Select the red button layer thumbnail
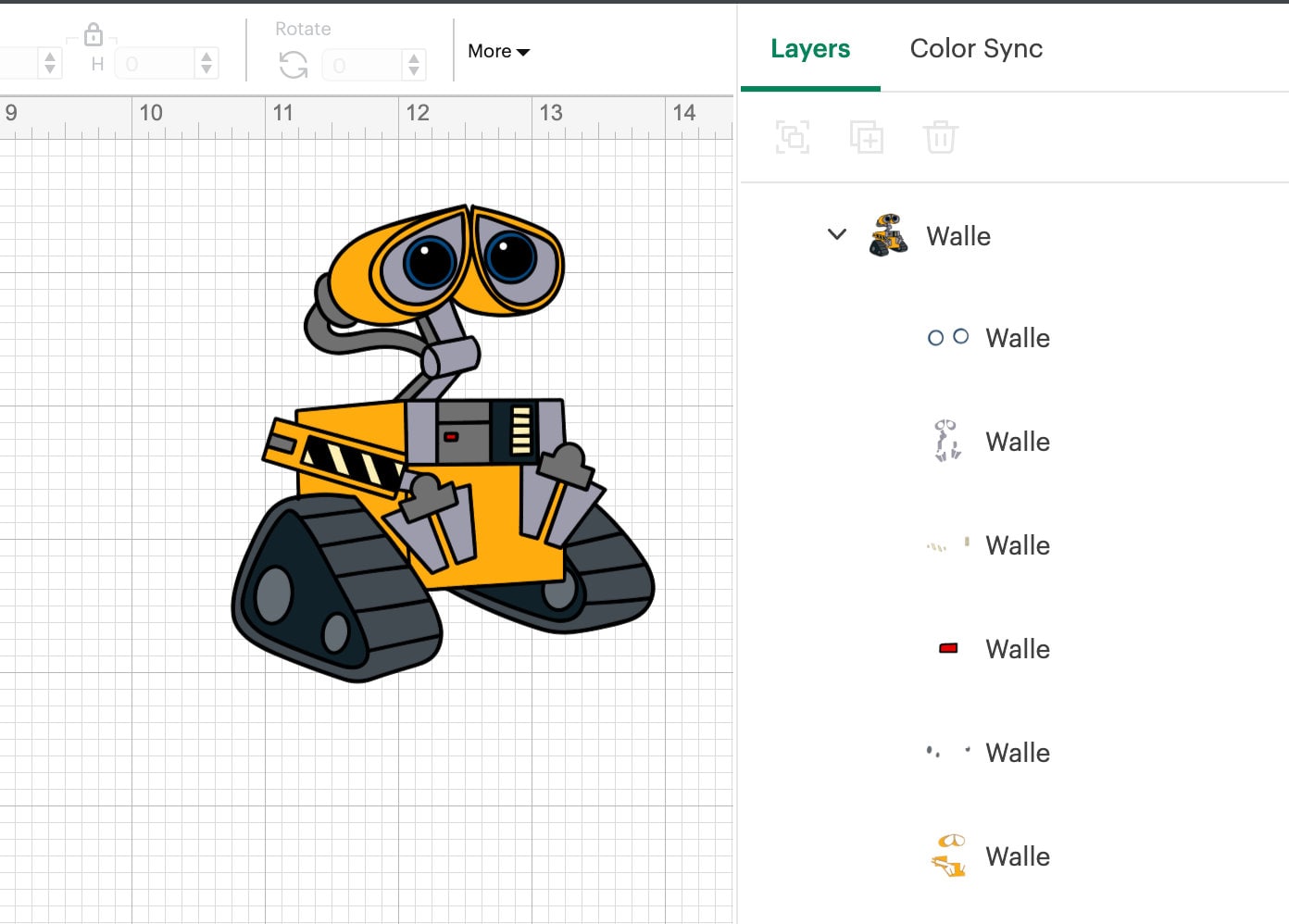 click(x=946, y=648)
